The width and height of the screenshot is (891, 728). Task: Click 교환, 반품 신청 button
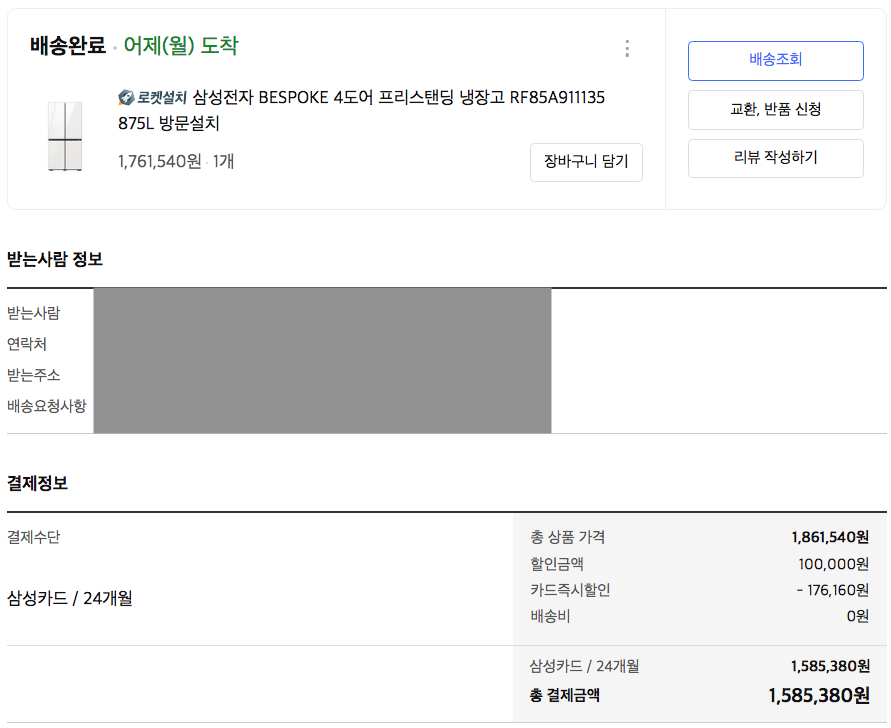coord(776,110)
